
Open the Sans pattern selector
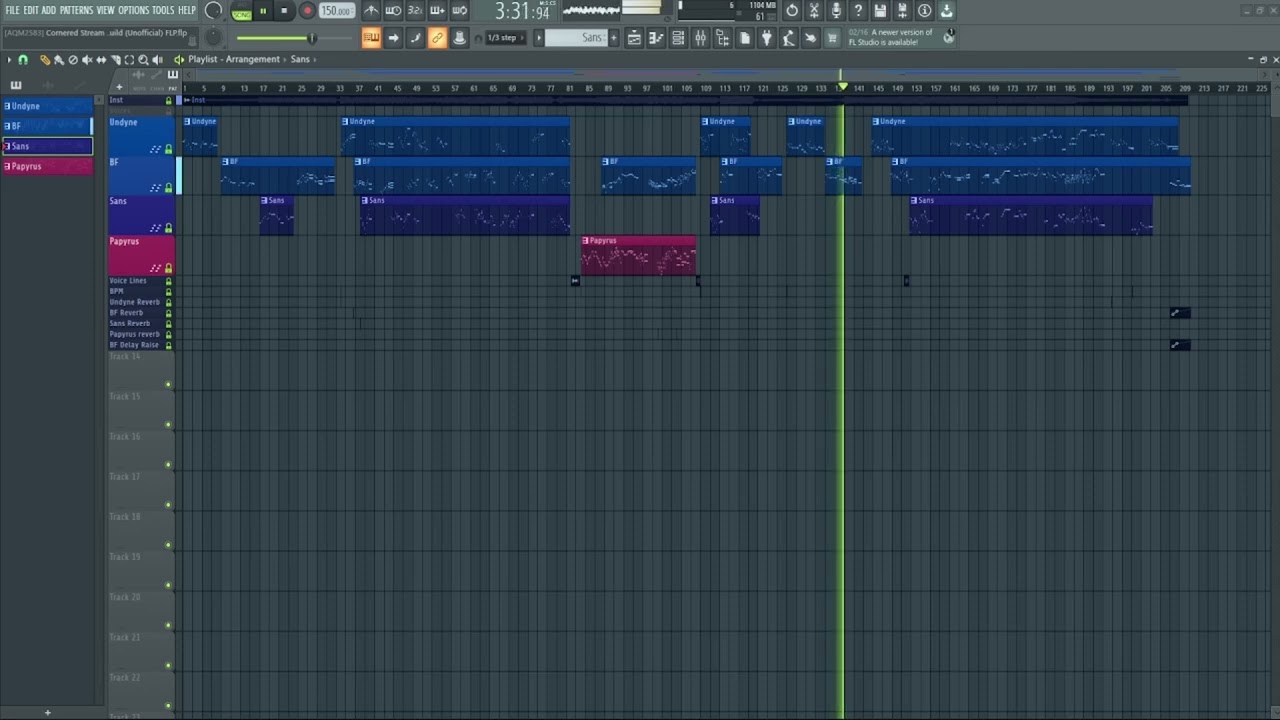[x=577, y=38]
